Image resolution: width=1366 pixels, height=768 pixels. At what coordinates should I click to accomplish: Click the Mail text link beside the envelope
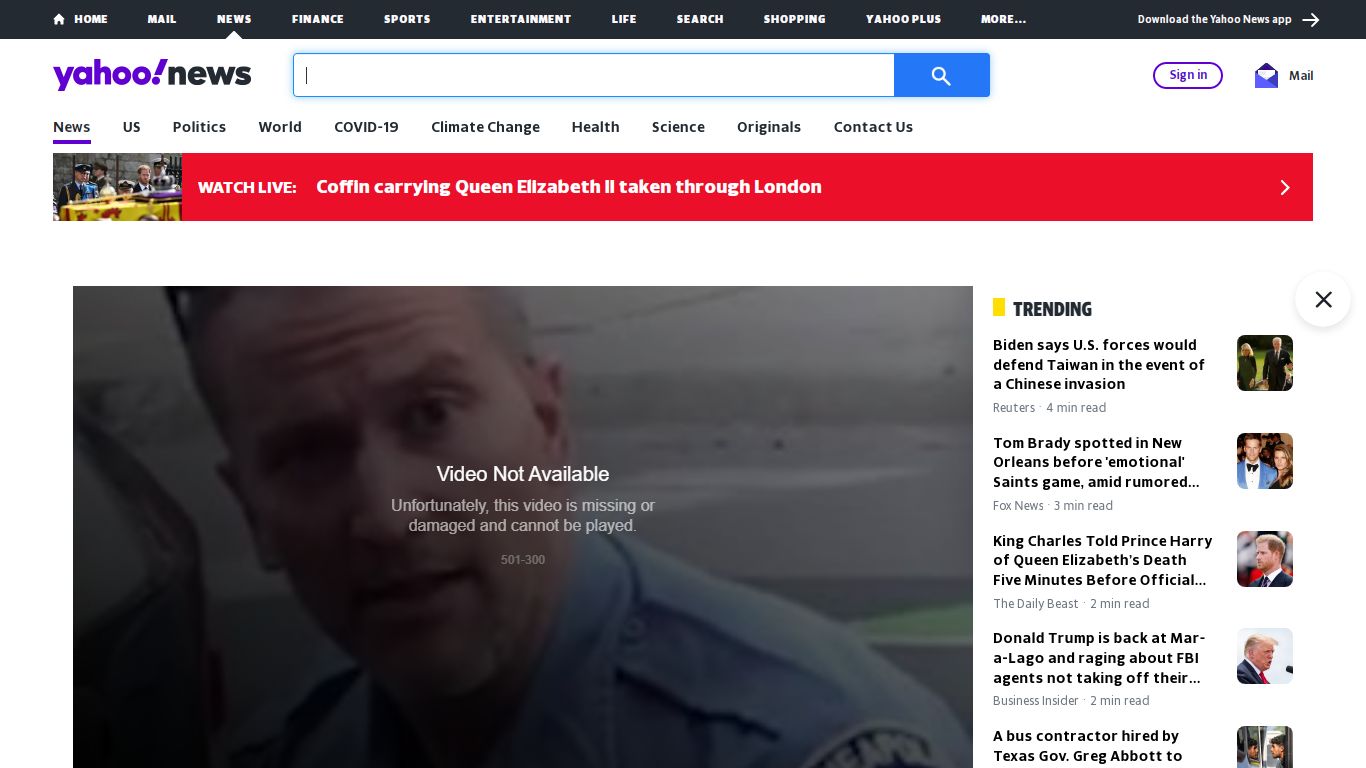tap(1301, 75)
